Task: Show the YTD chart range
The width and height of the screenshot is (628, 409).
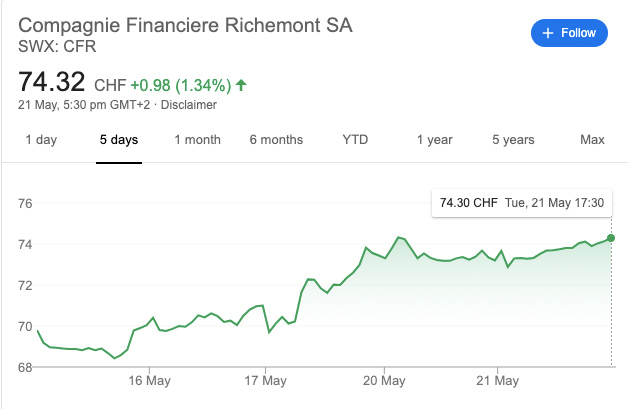Action: (x=355, y=140)
